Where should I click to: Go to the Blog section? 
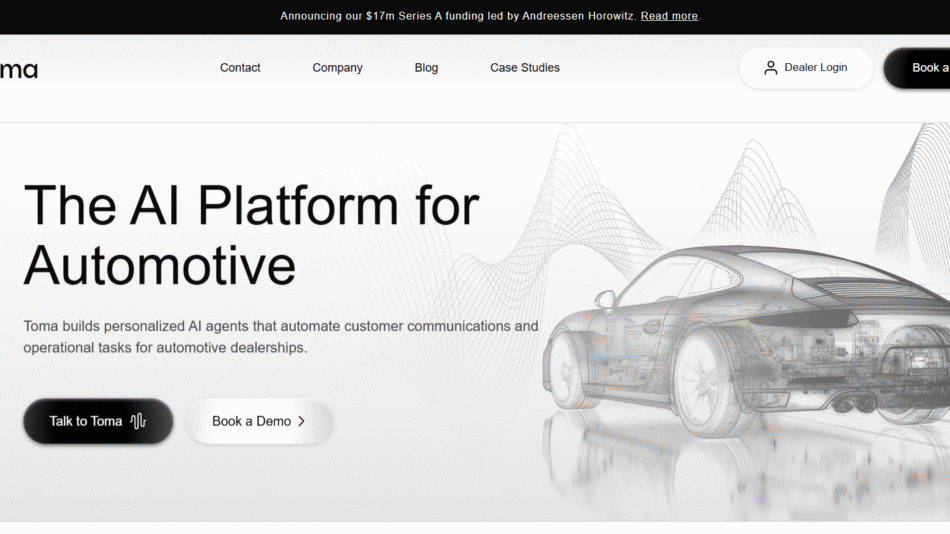coord(426,68)
